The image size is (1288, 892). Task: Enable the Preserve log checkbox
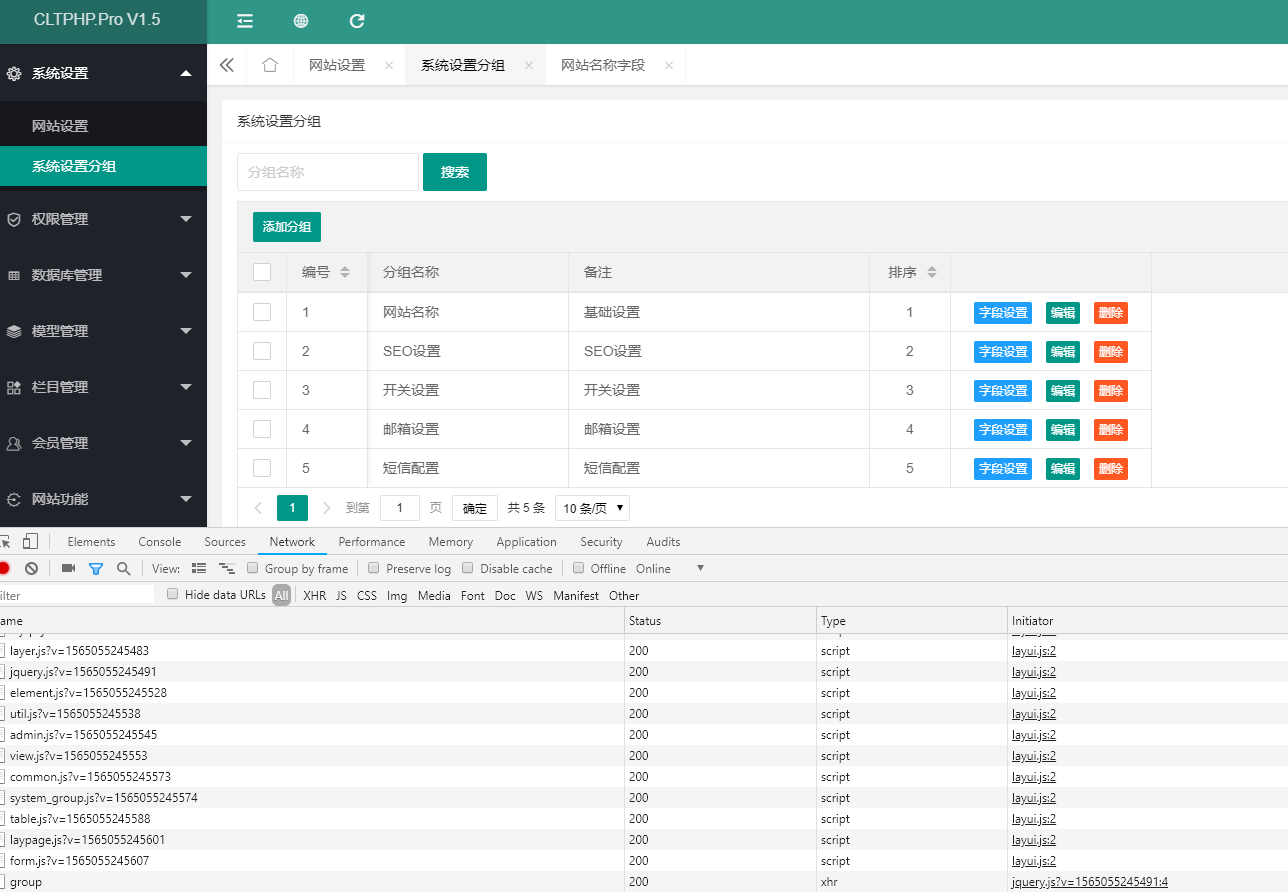pyautogui.click(x=374, y=568)
